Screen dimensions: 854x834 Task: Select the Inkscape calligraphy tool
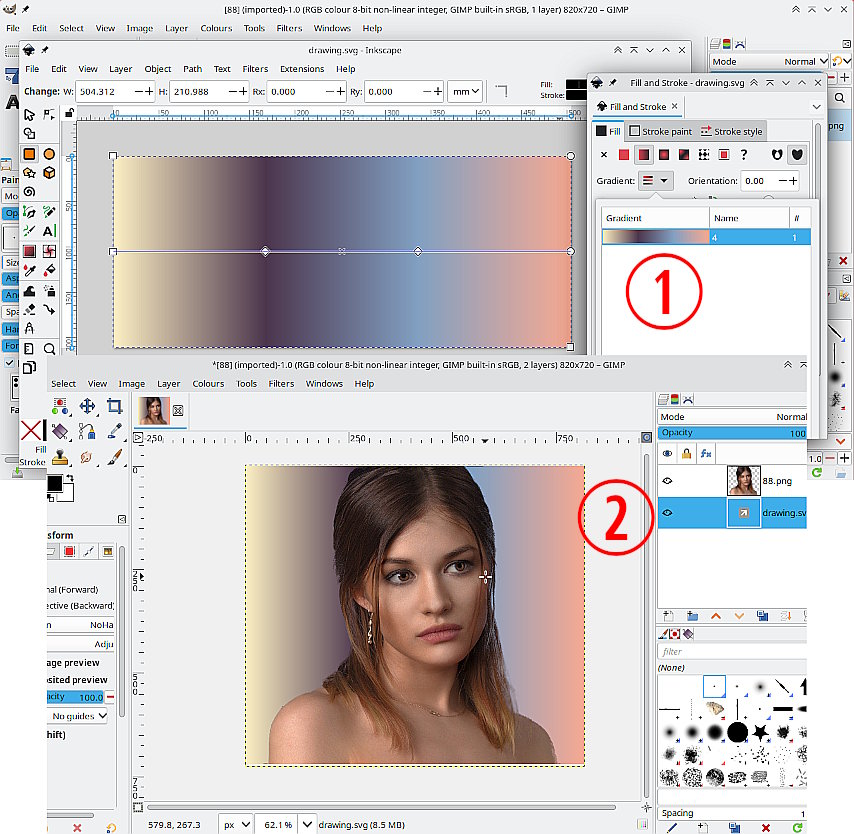pos(29,231)
